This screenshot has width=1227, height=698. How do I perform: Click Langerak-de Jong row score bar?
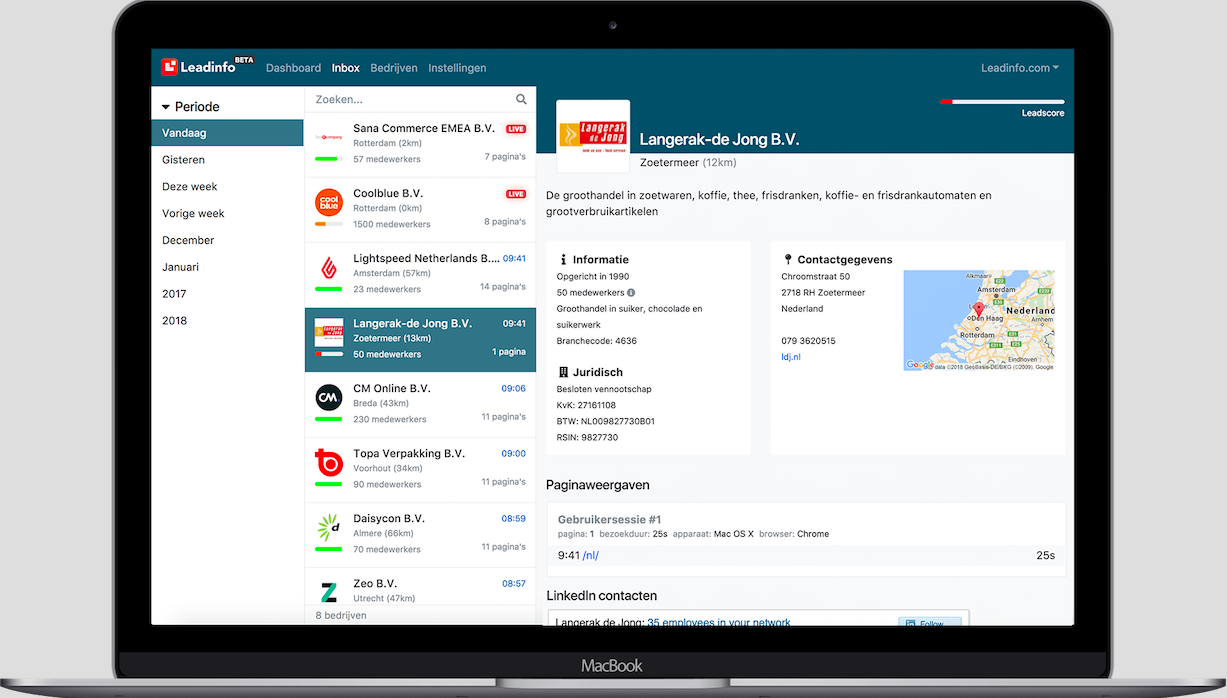[329, 354]
